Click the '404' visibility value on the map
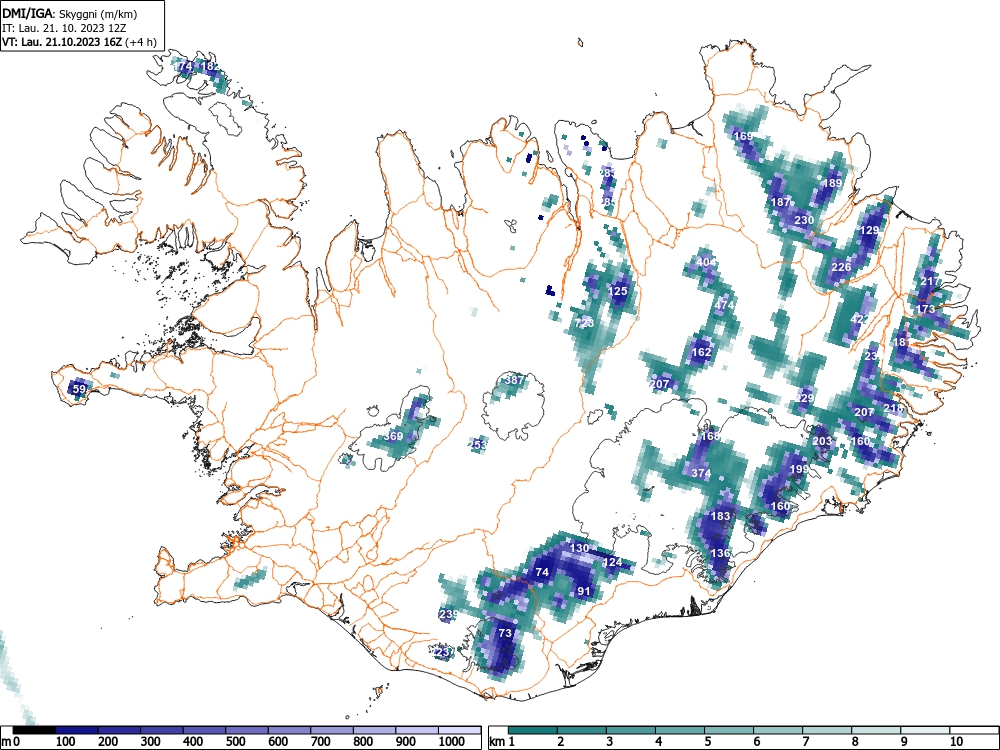 pos(706,262)
